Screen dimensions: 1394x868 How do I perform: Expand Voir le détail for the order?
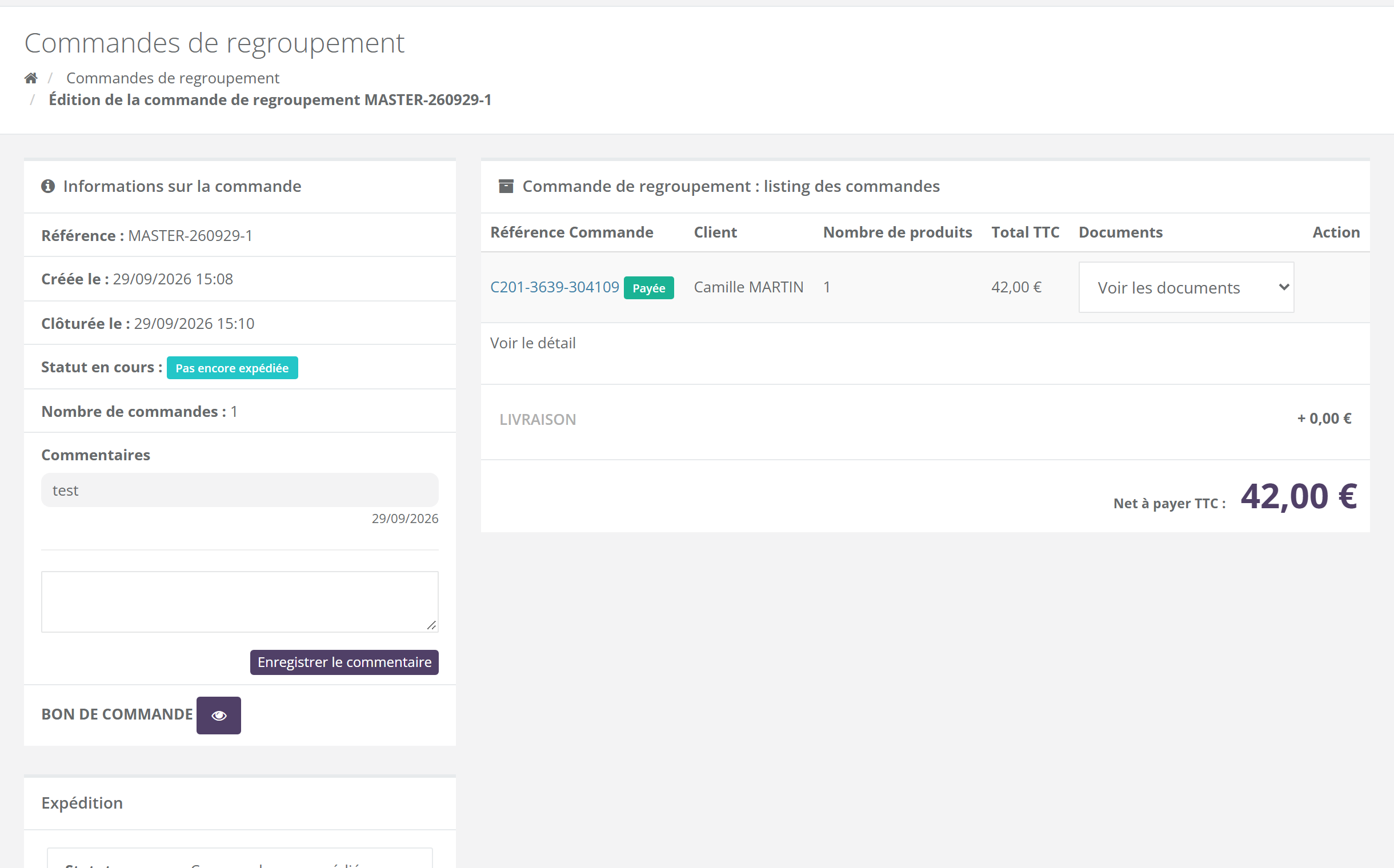point(532,343)
